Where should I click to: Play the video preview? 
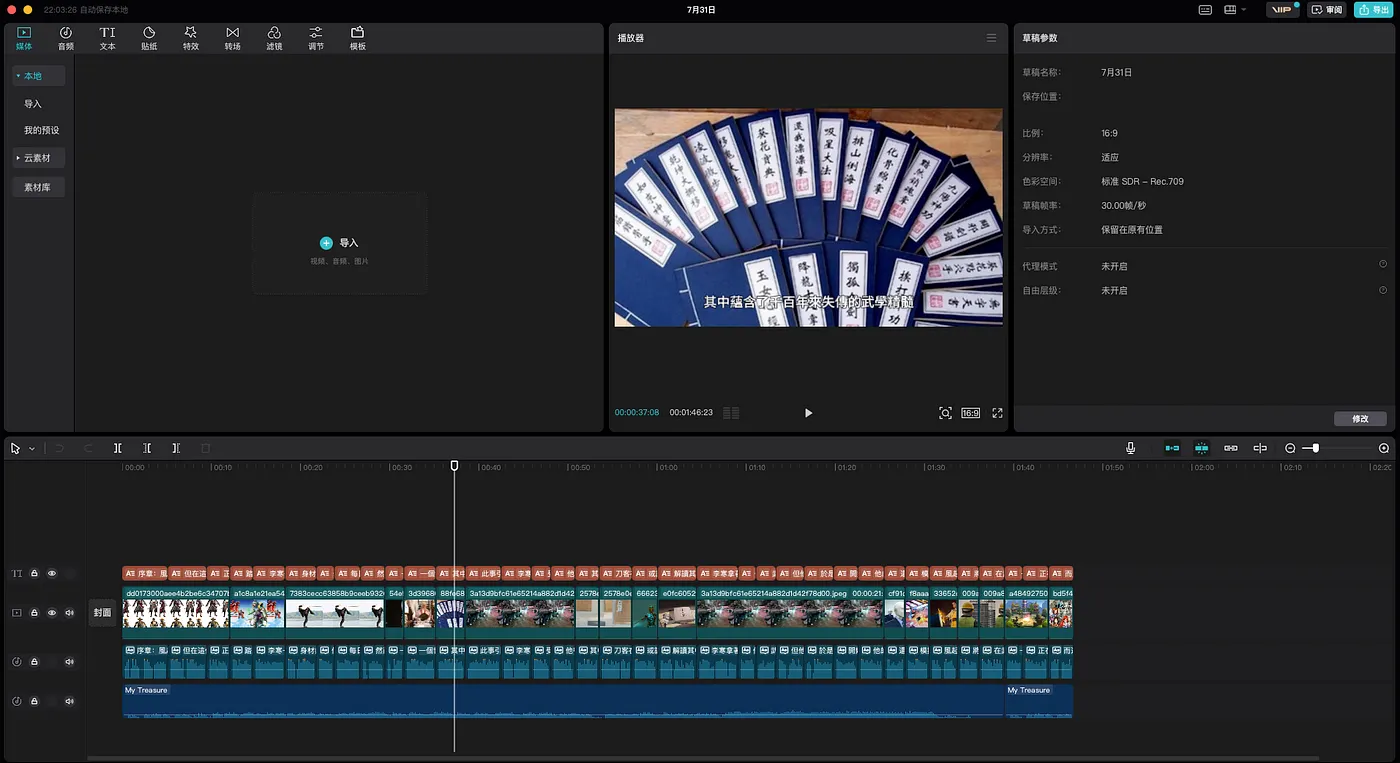point(808,413)
